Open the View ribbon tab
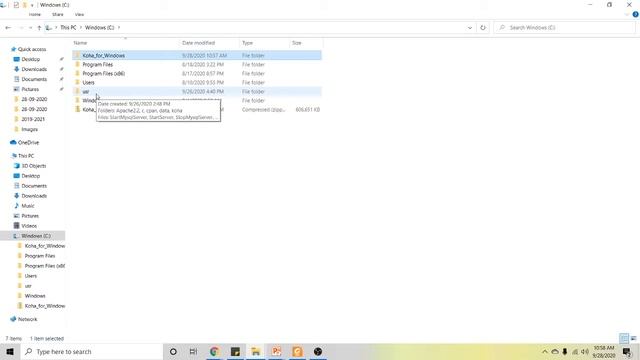 79,14
